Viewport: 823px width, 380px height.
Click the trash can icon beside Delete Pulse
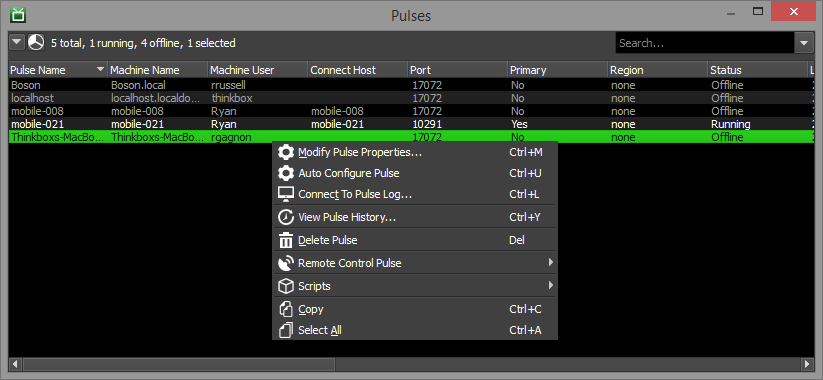286,240
